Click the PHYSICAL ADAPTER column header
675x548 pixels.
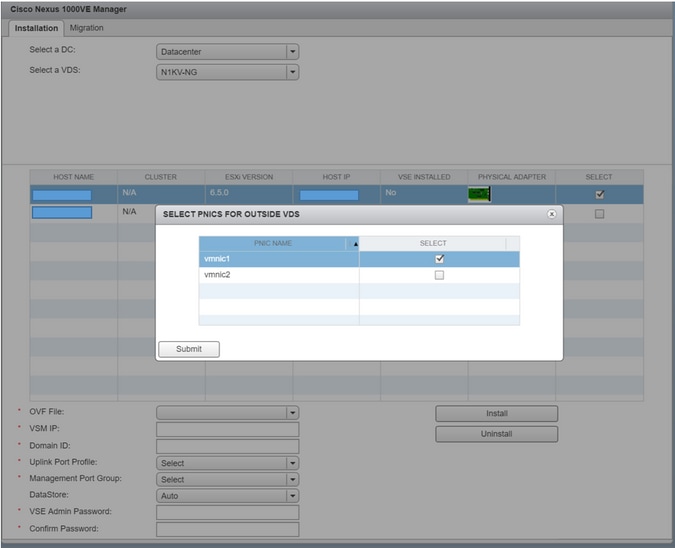point(512,177)
